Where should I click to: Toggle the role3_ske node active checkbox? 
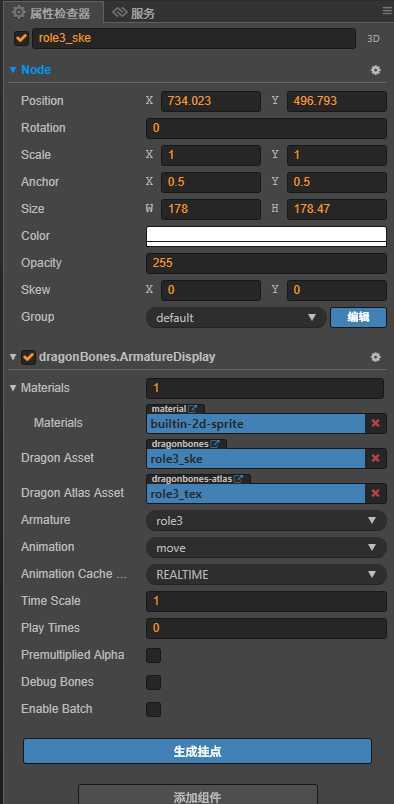coord(22,38)
